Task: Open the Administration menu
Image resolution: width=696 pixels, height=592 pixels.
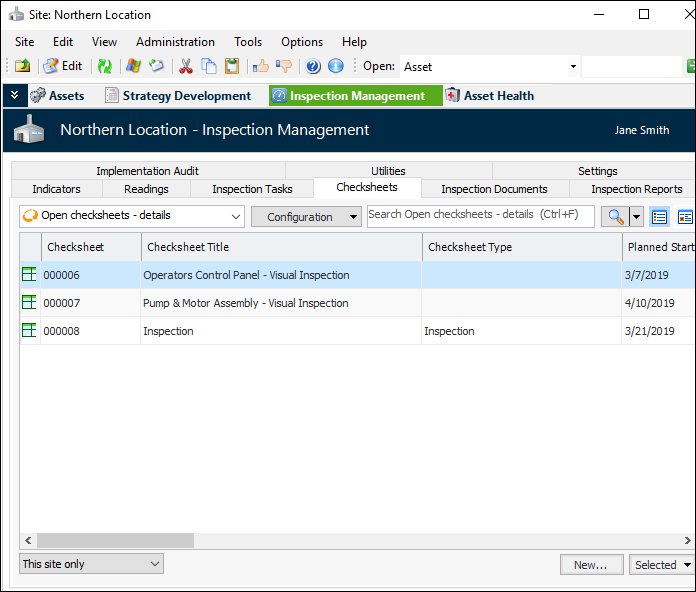Action: [175, 42]
